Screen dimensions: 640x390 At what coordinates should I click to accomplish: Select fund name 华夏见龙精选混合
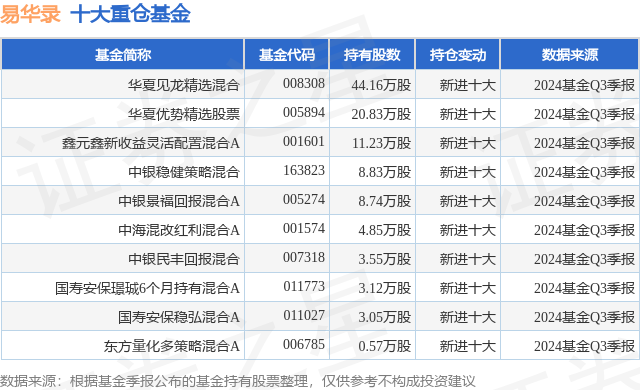[184, 85]
